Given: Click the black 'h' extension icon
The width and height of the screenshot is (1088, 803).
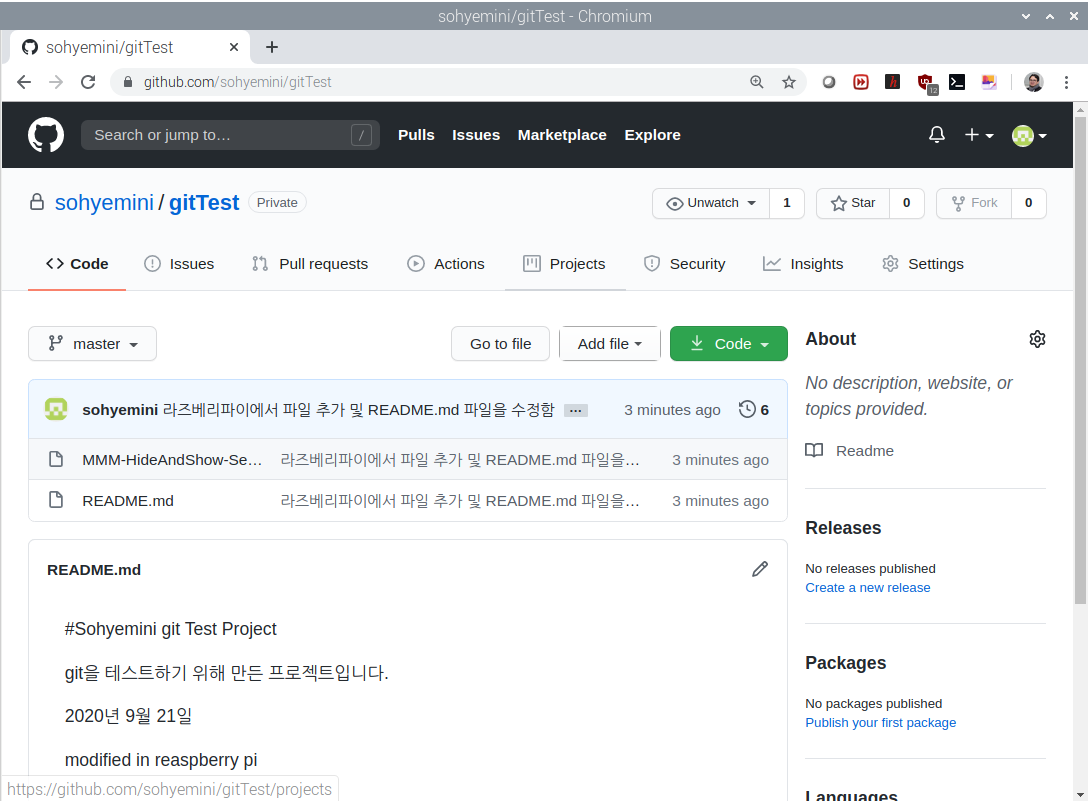Looking at the screenshot, I should point(893,82).
